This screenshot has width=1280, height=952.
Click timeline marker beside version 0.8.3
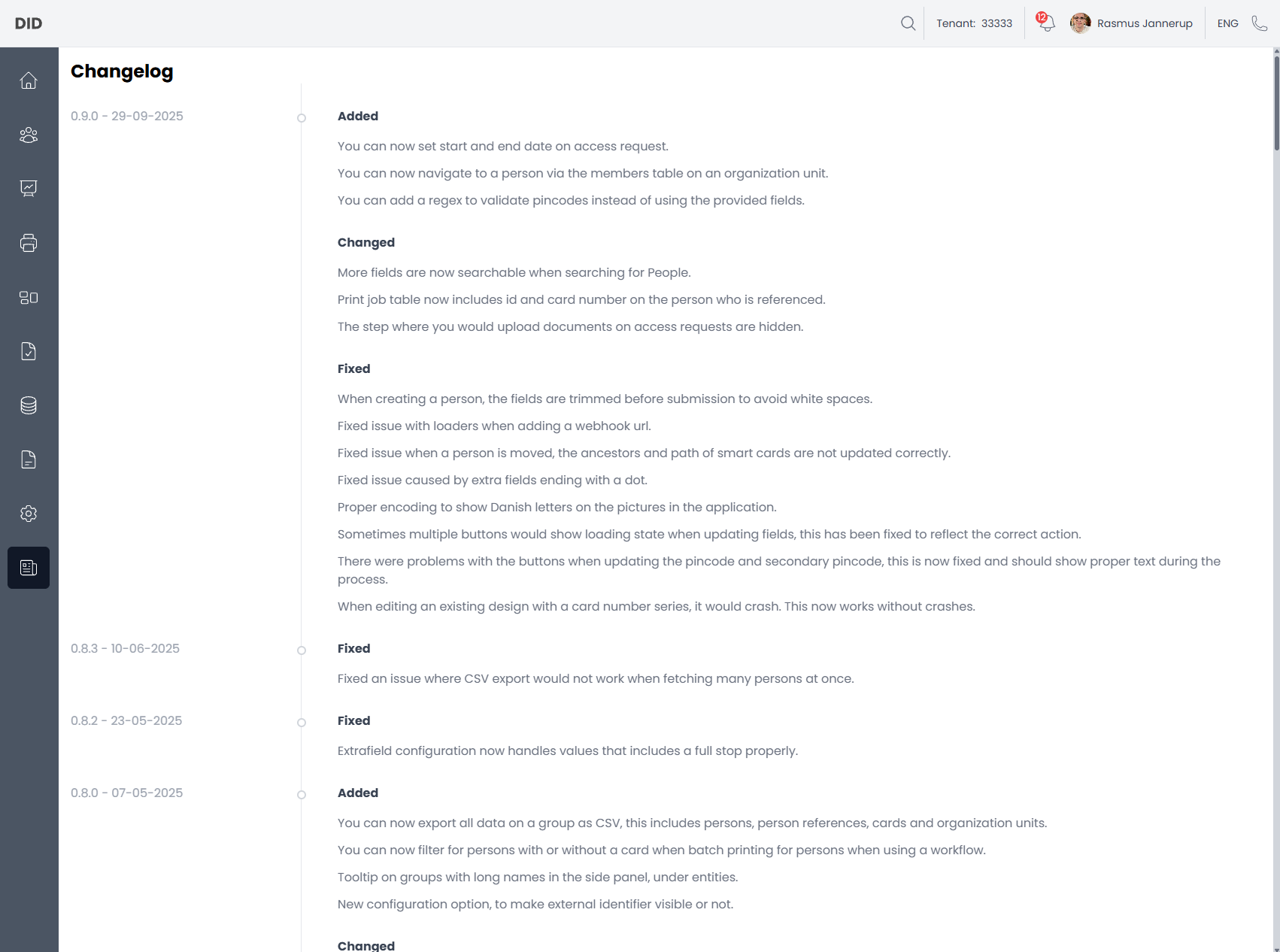[302, 650]
